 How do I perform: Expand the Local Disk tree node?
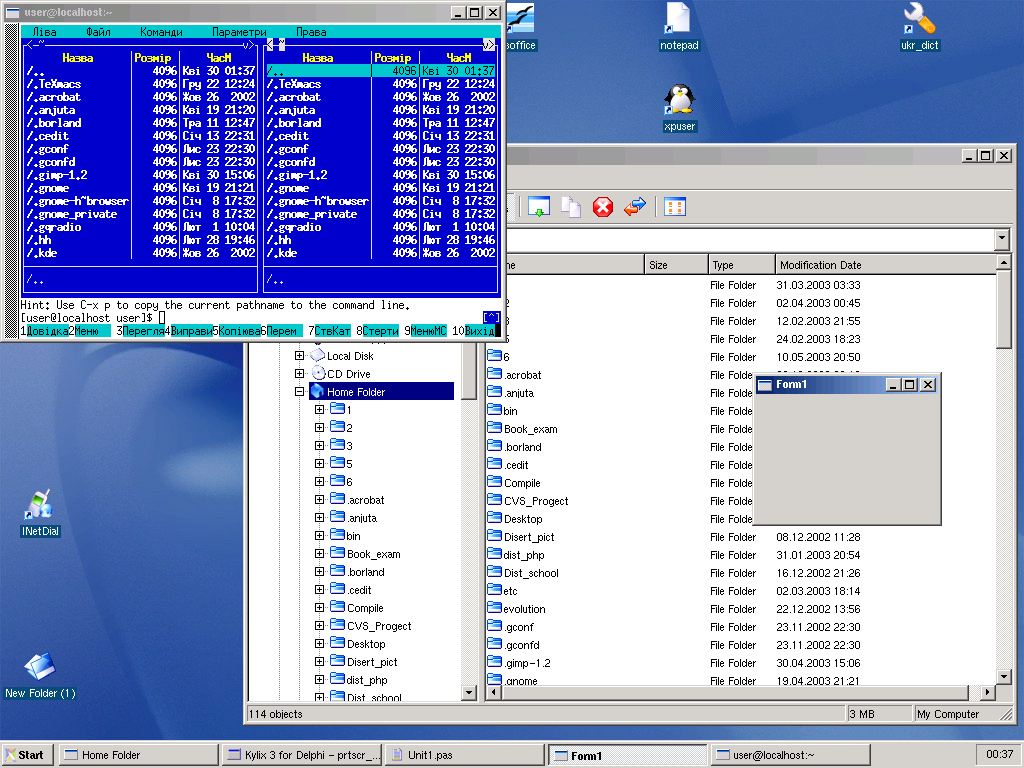(x=299, y=356)
